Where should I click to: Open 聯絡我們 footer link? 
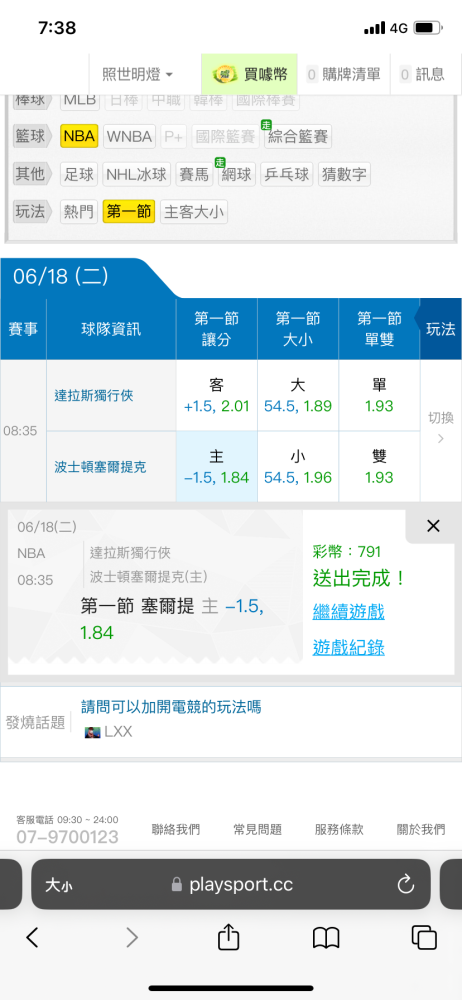(175, 829)
